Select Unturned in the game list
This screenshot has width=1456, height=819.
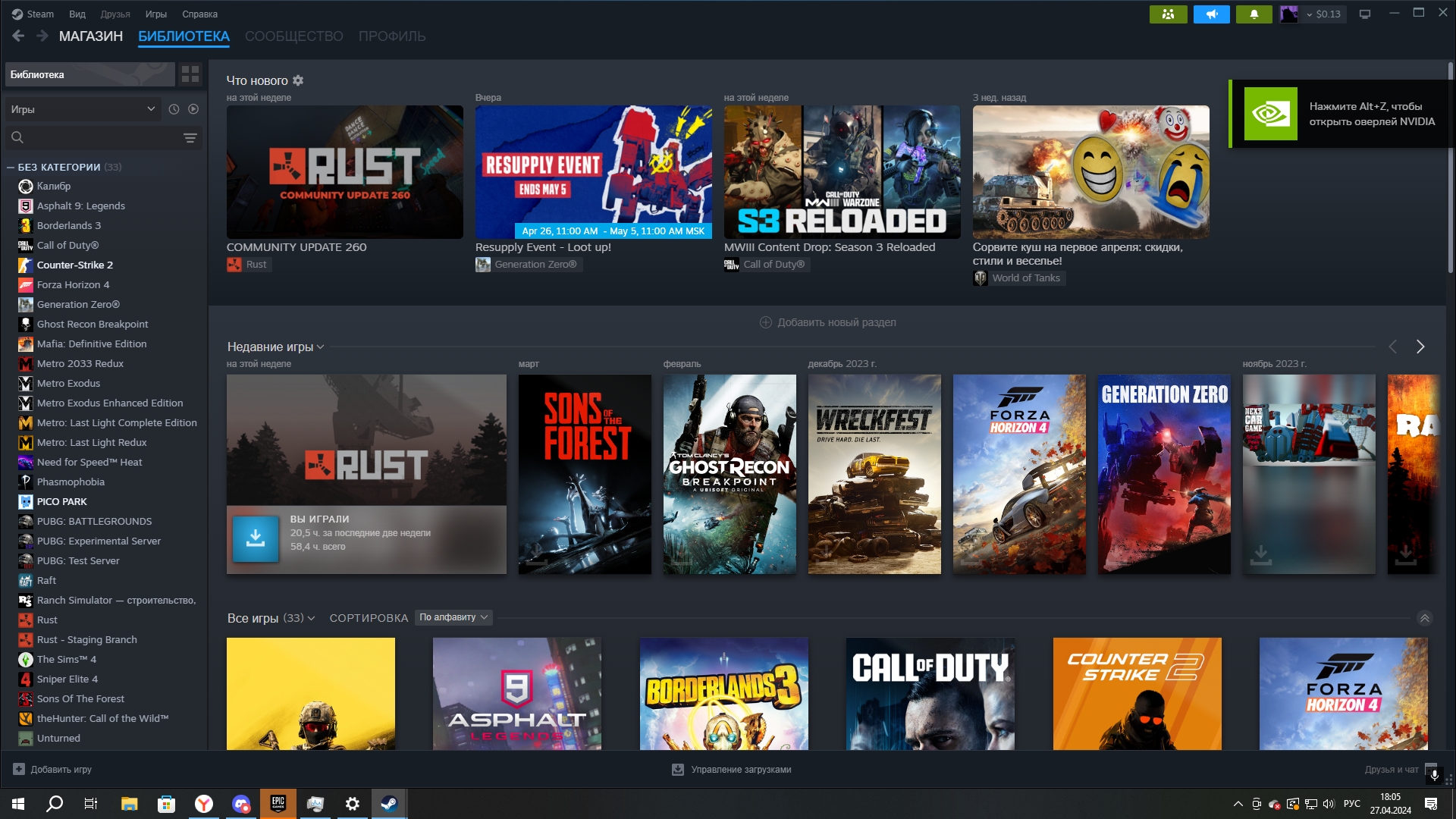click(x=58, y=738)
